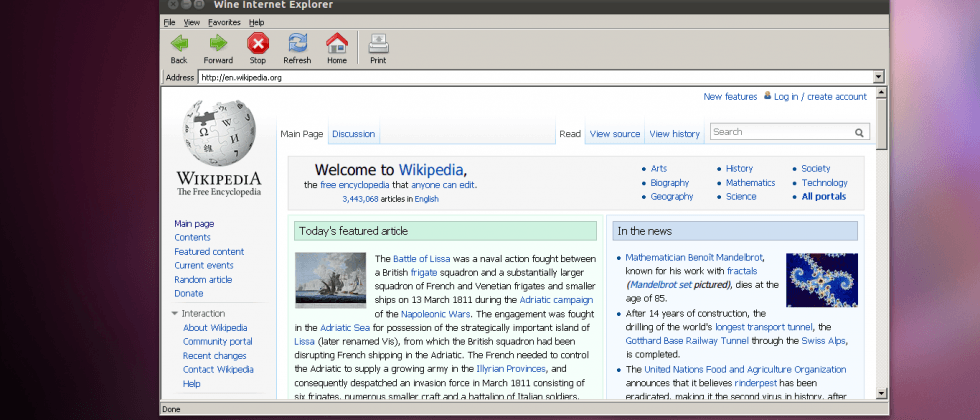Click the Home house icon
This screenshot has height=420, width=980.
point(337,43)
